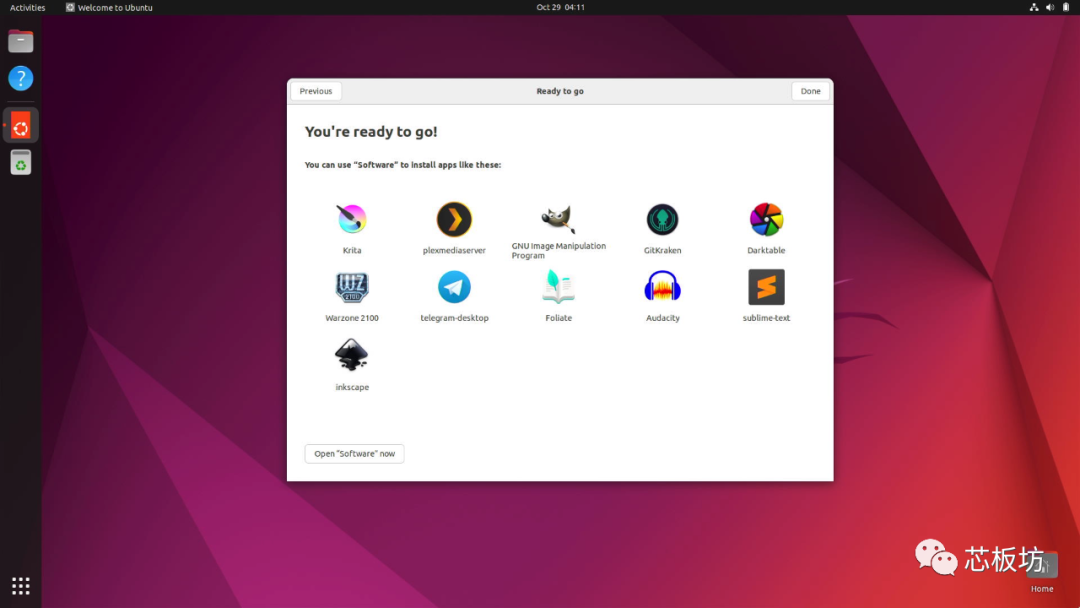Open the Home folder desktop icon

coord(1042,571)
